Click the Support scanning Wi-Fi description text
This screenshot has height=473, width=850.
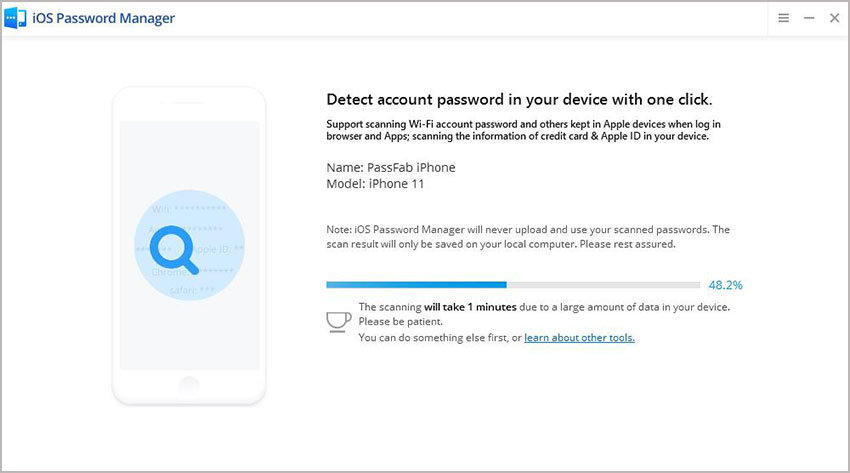(x=523, y=130)
